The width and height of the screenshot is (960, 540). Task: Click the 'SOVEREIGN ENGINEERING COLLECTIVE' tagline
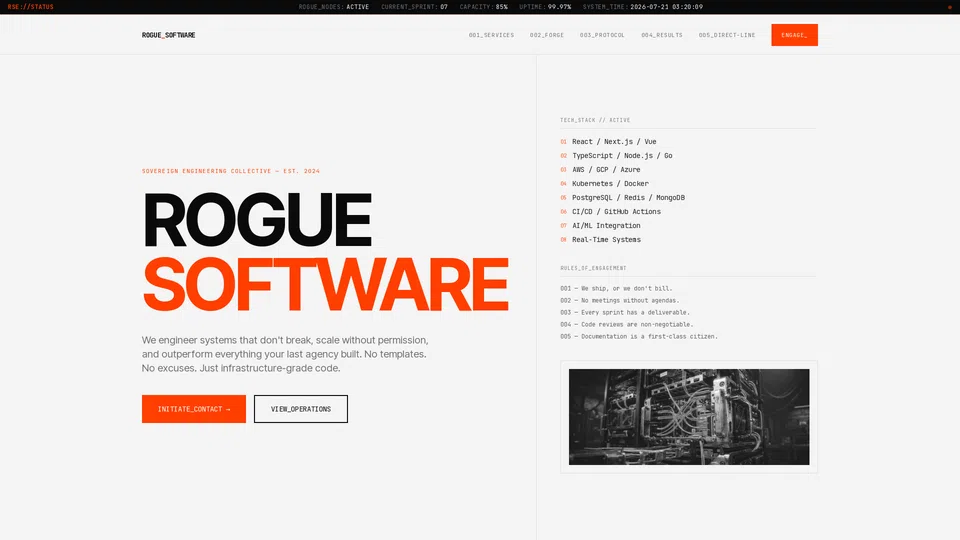click(x=231, y=171)
